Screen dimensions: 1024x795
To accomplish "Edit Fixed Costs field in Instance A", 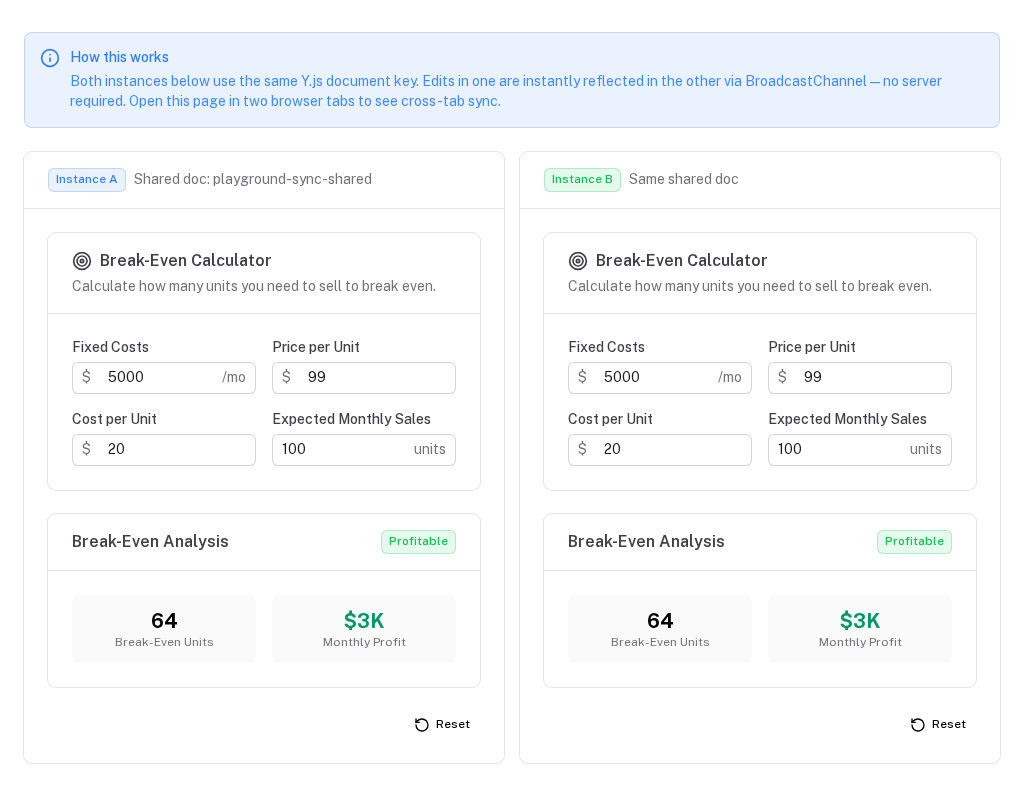I will (164, 378).
